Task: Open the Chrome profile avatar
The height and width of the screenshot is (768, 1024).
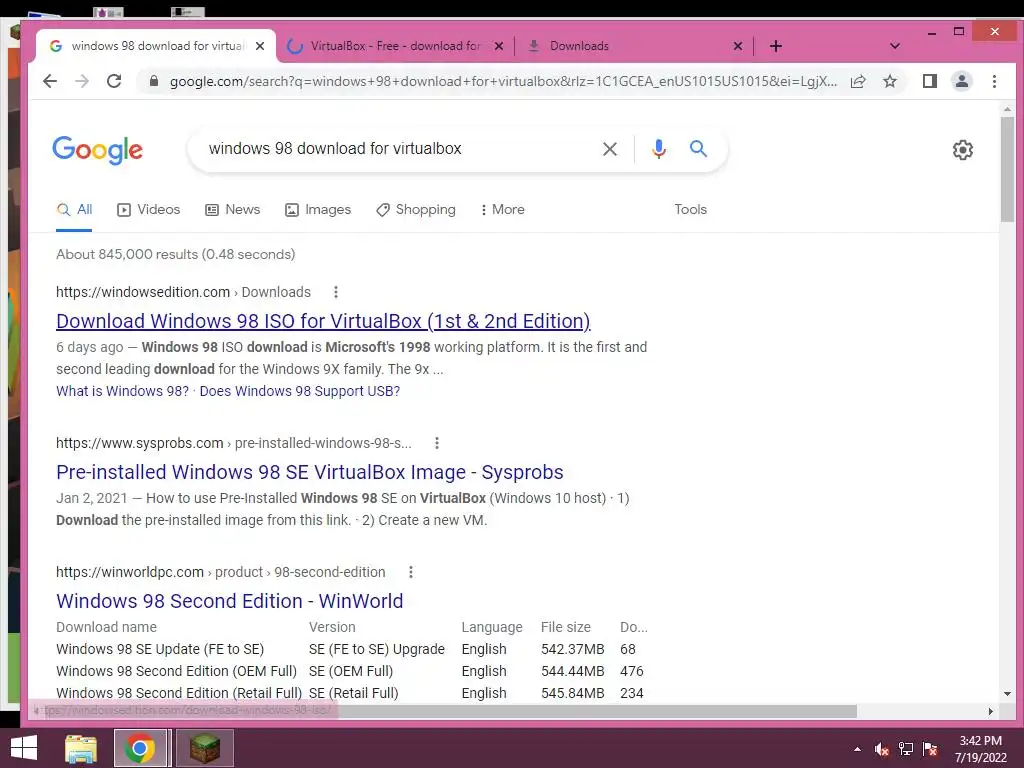Action: click(x=961, y=81)
